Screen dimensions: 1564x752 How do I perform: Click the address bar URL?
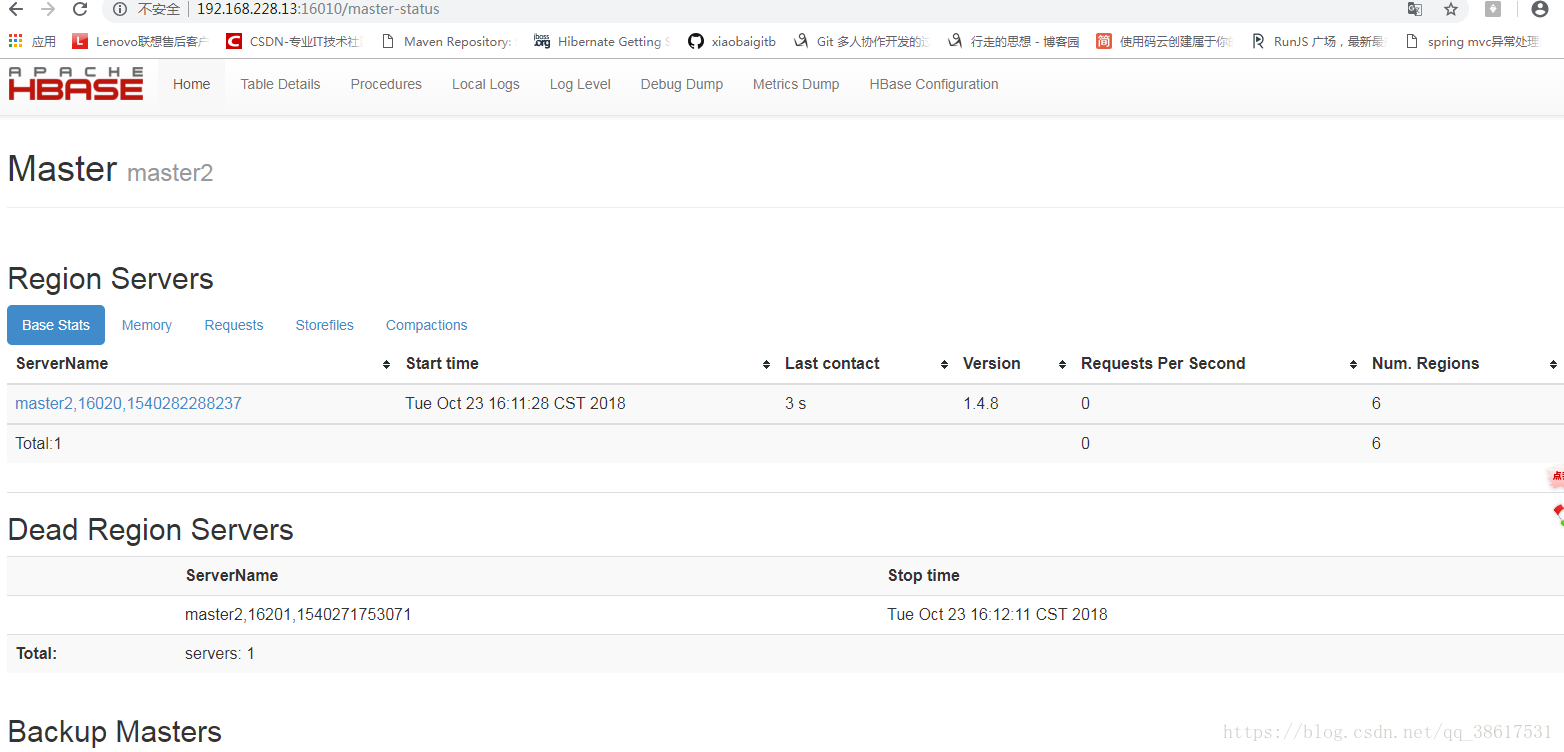tap(318, 9)
